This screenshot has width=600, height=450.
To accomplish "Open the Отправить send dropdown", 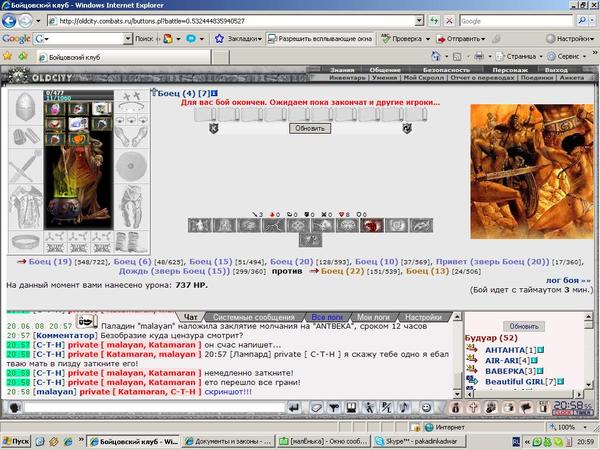I will (483, 39).
